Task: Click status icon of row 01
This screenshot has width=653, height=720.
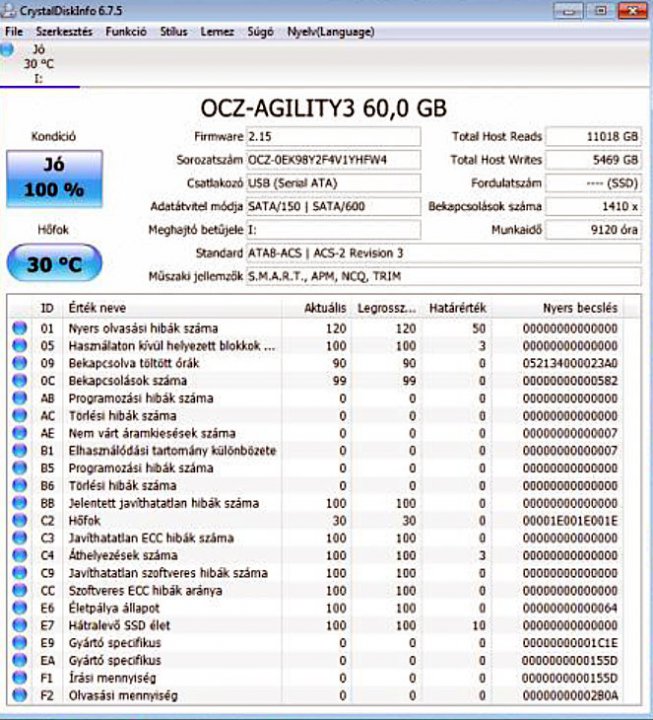Action: click(19, 328)
